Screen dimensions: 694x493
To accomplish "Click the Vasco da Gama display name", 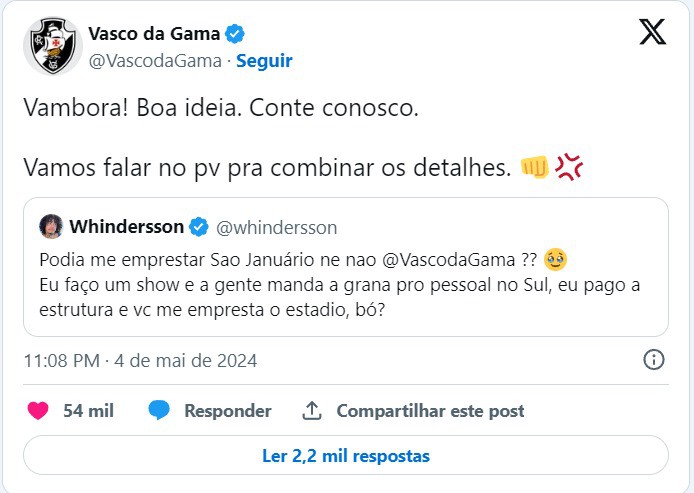I will [x=154, y=34].
